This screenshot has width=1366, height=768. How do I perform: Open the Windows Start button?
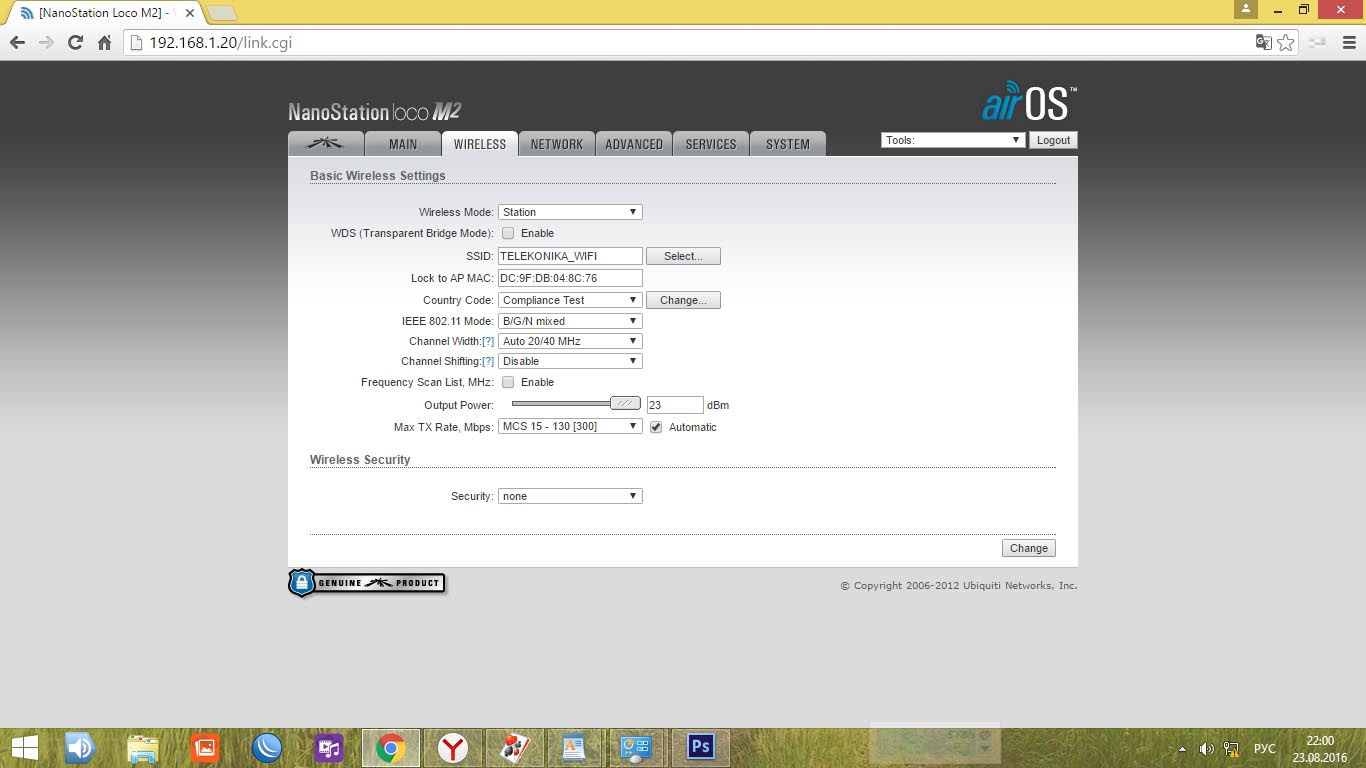pos(24,747)
